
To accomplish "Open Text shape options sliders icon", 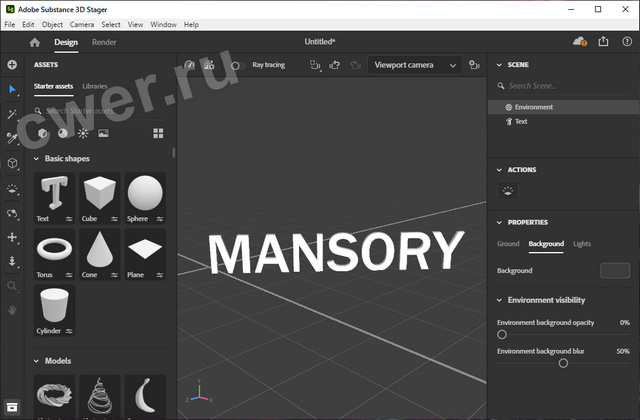I will (69, 219).
